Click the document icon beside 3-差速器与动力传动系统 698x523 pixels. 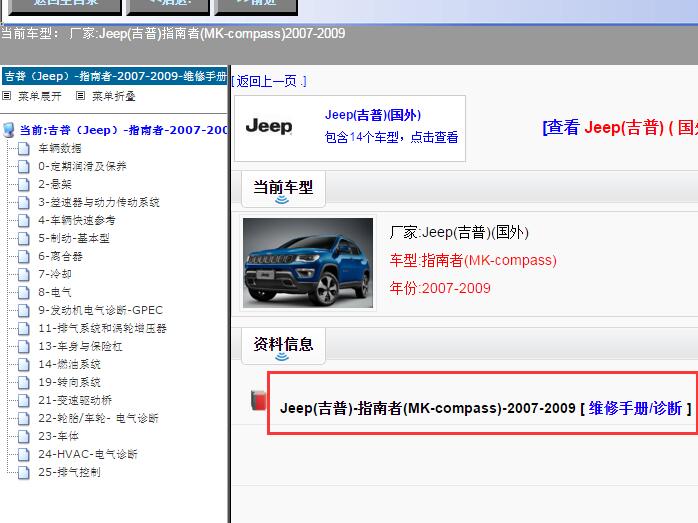(x=24, y=203)
